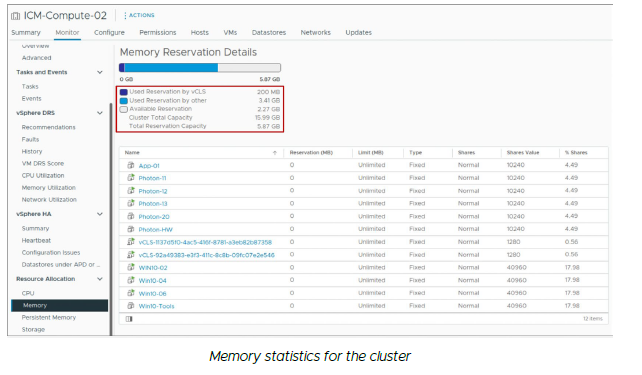Click the vCLS-92a49383 VM icon
642x375 pixels.
coord(131,255)
